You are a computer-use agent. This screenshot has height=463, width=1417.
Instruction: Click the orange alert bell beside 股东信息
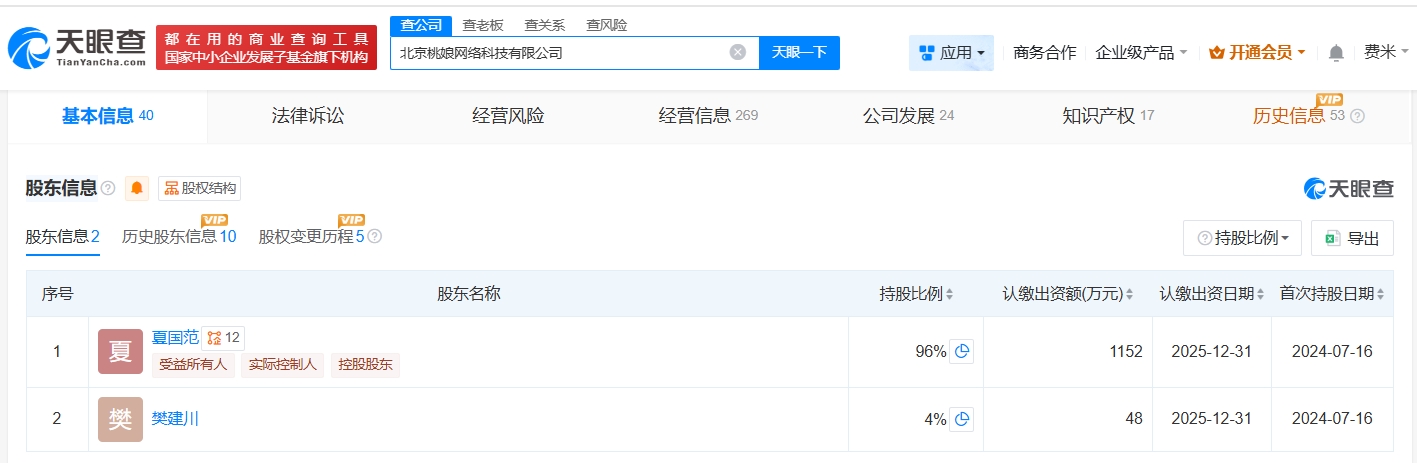click(137, 188)
